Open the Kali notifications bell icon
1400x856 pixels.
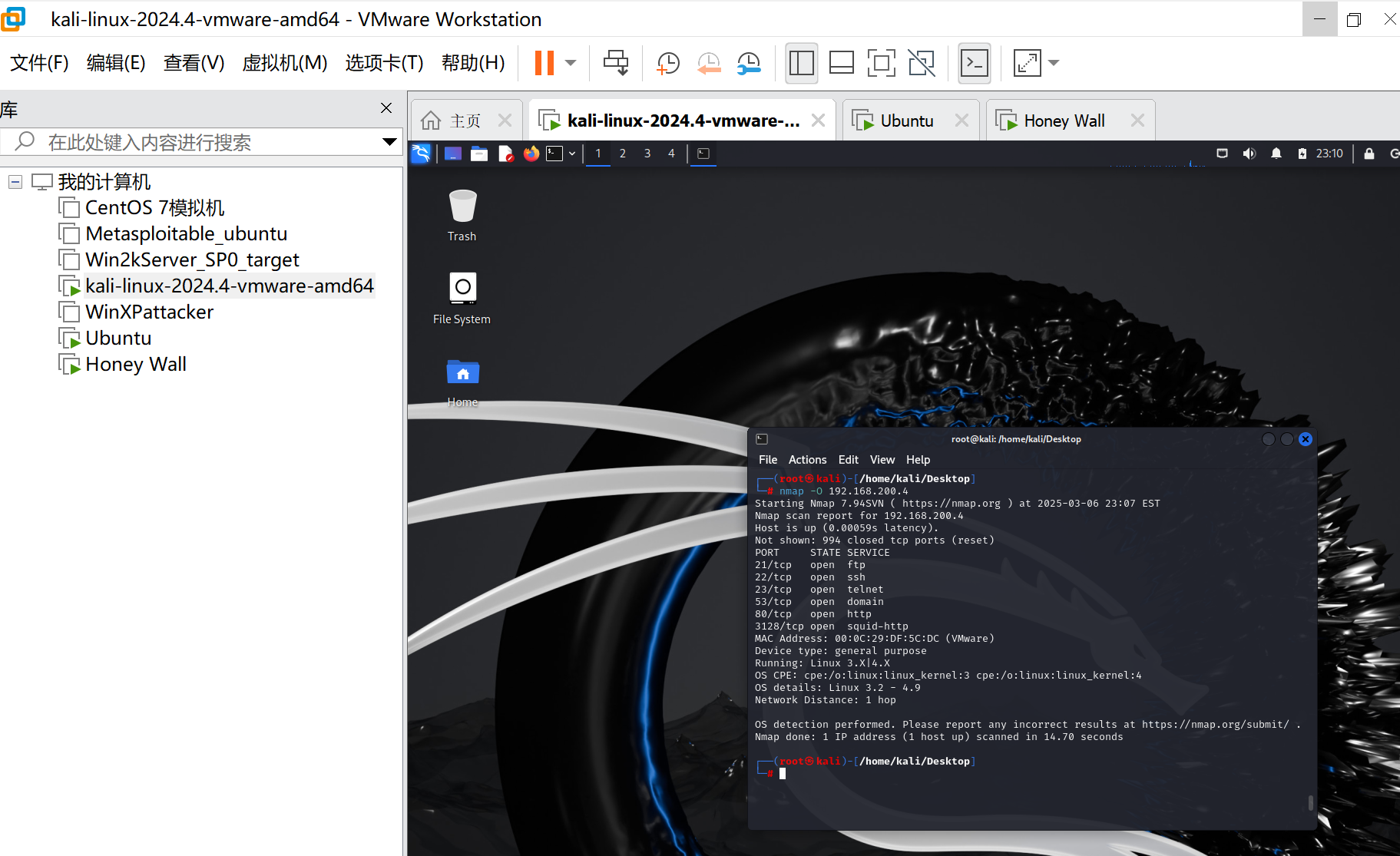pyautogui.click(x=1276, y=154)
